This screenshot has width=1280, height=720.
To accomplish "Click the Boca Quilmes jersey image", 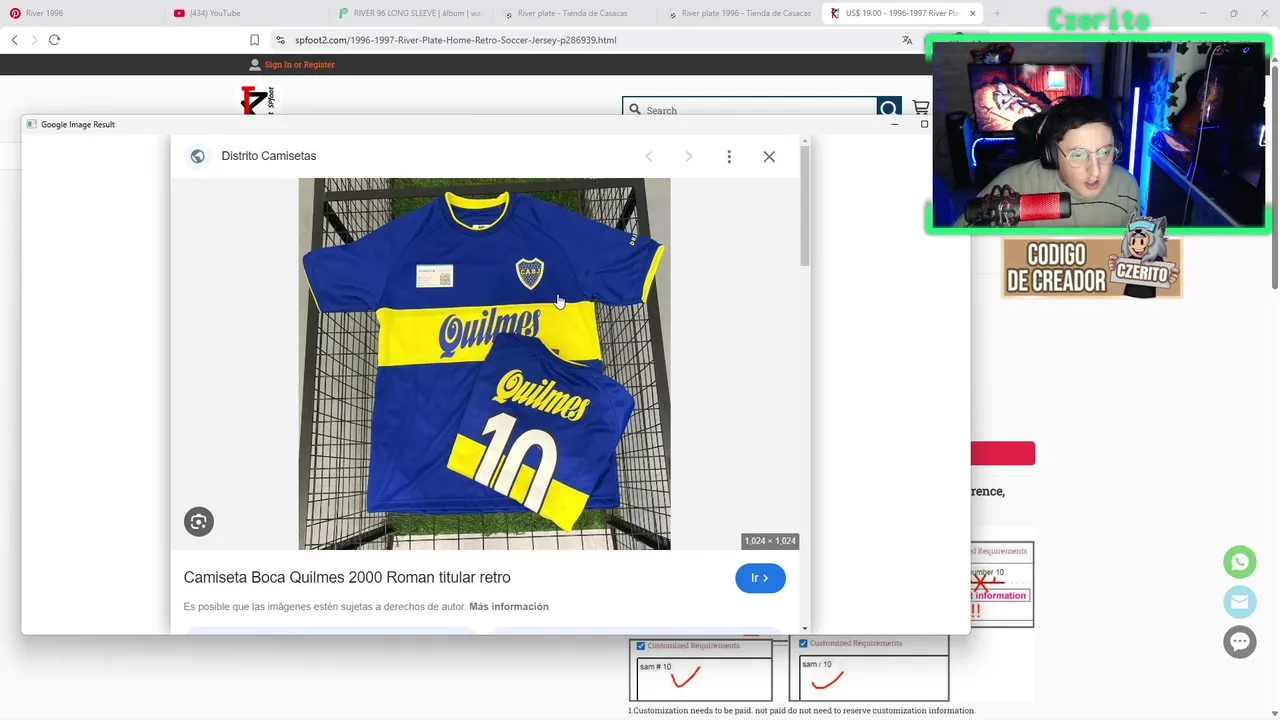I will click(484, 364).
